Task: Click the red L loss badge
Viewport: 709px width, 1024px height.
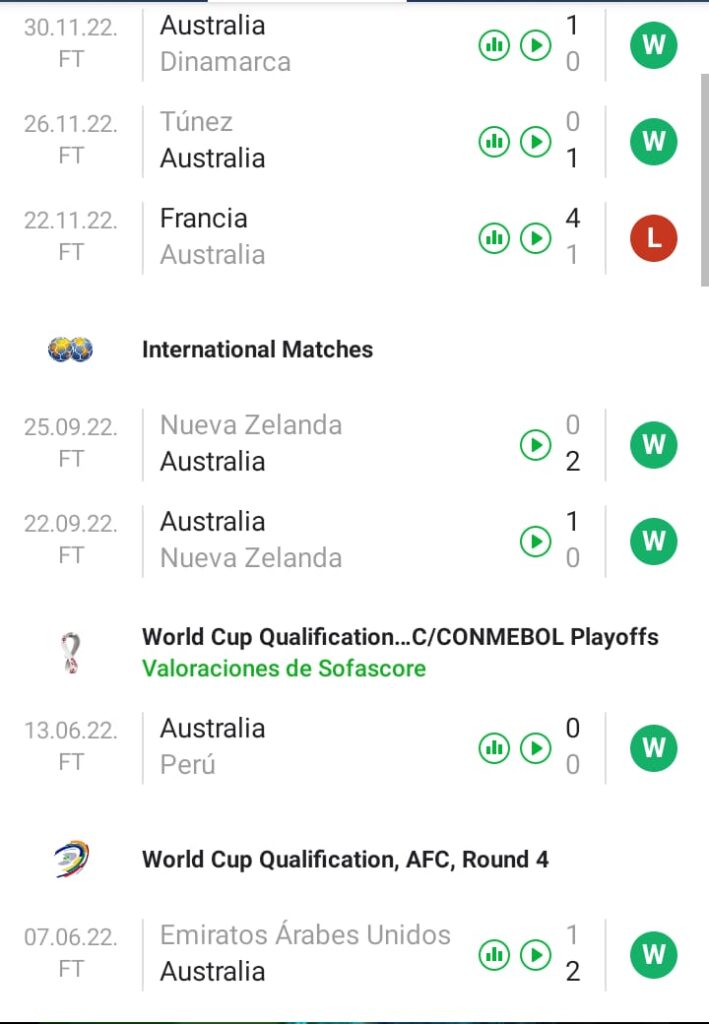Action: point(654,238)
